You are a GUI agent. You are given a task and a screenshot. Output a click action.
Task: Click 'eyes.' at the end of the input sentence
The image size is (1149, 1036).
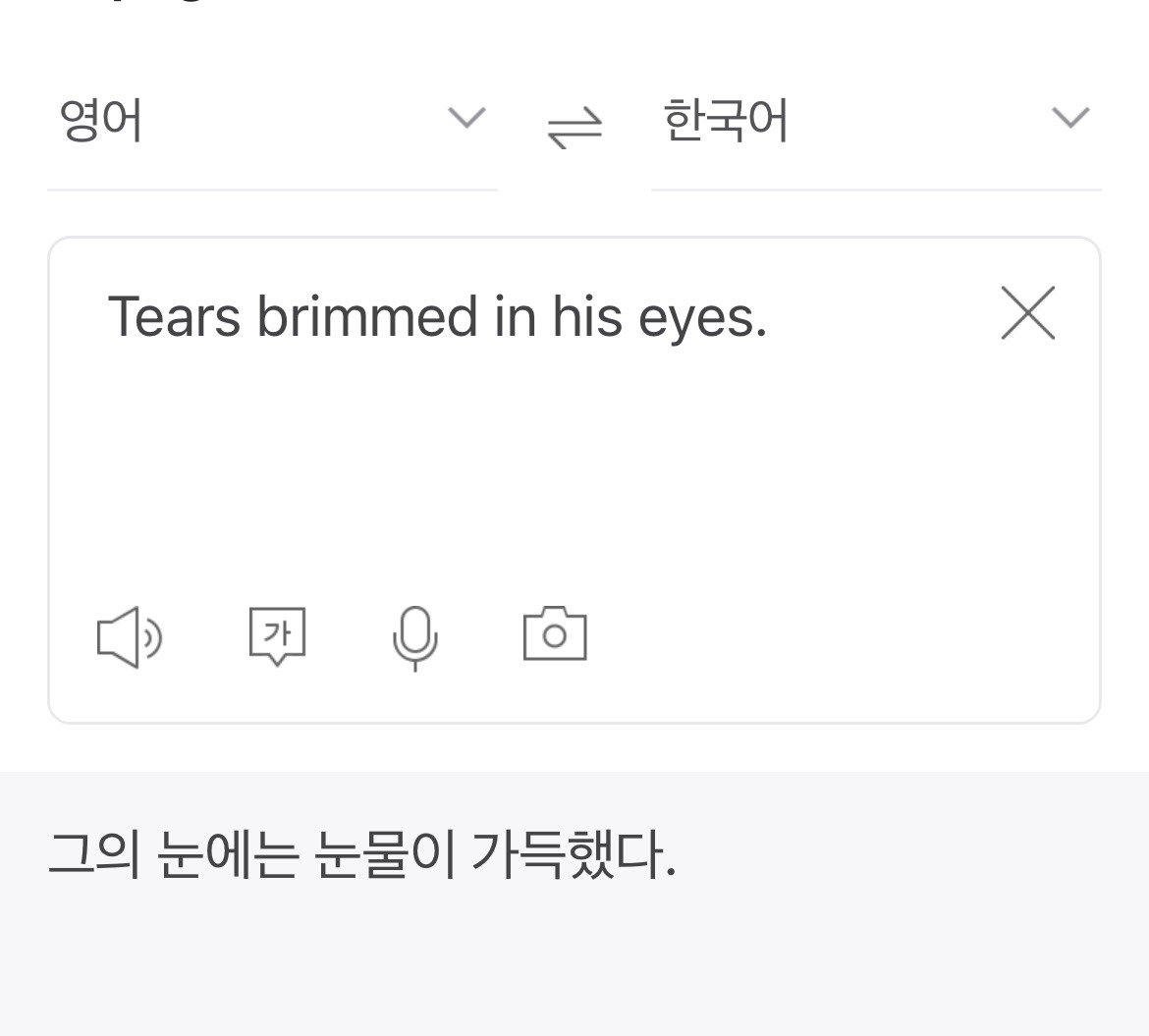coord(702,319)
